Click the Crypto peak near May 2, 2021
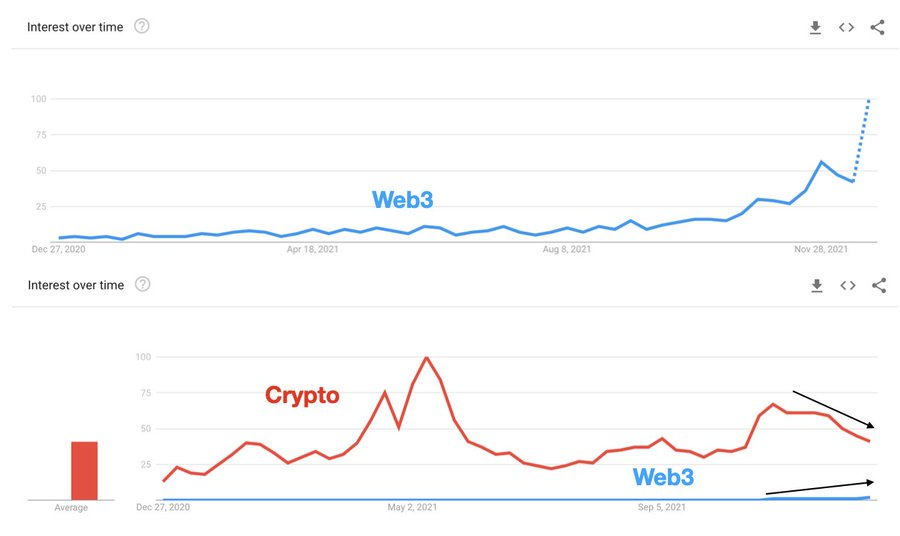The width and height of the screenshot is (900, 536). (x=426, y=358)
